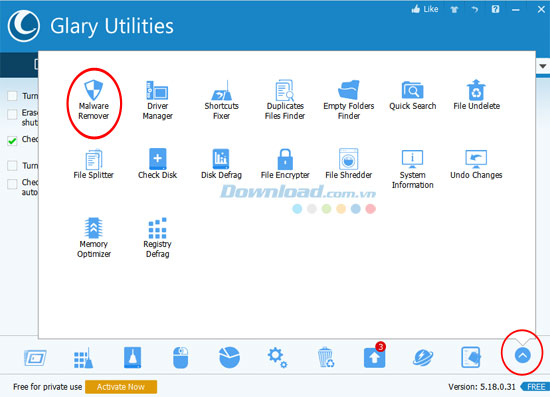The image size is (550, 397).
Task: Launch Disk Defrag
Action: (x=221, y=164)
